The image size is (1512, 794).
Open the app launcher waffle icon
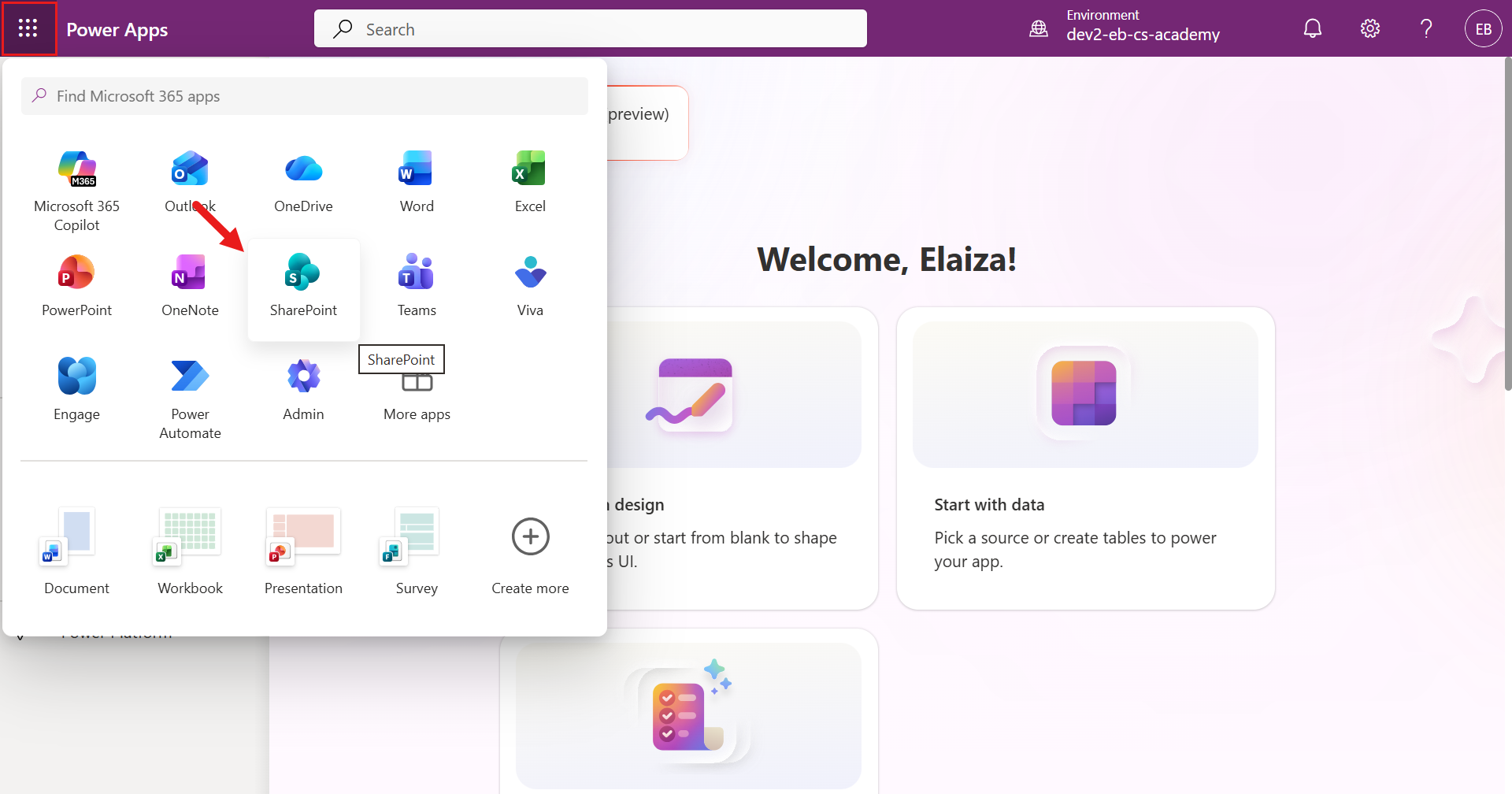click(28, 29)
